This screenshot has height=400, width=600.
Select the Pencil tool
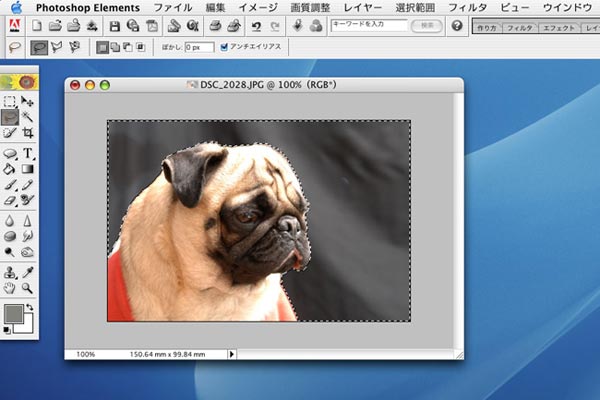(27, 185)
